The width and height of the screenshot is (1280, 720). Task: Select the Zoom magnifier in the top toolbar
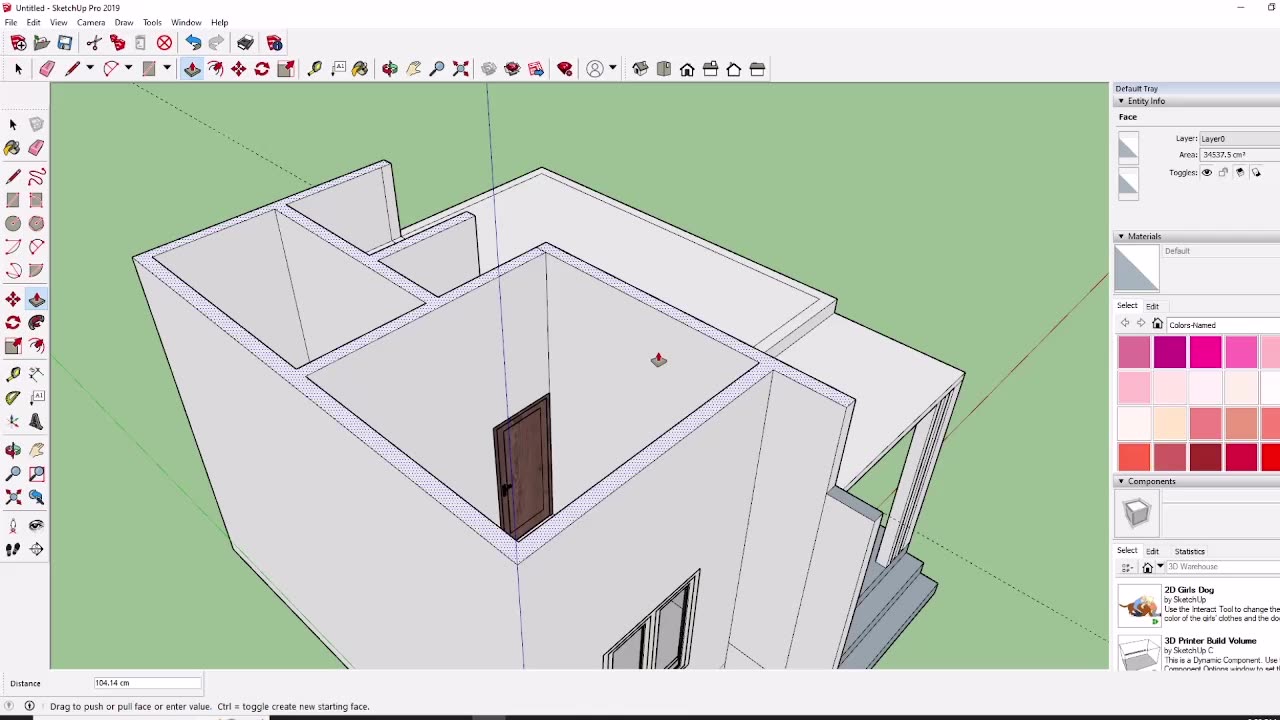437,69
